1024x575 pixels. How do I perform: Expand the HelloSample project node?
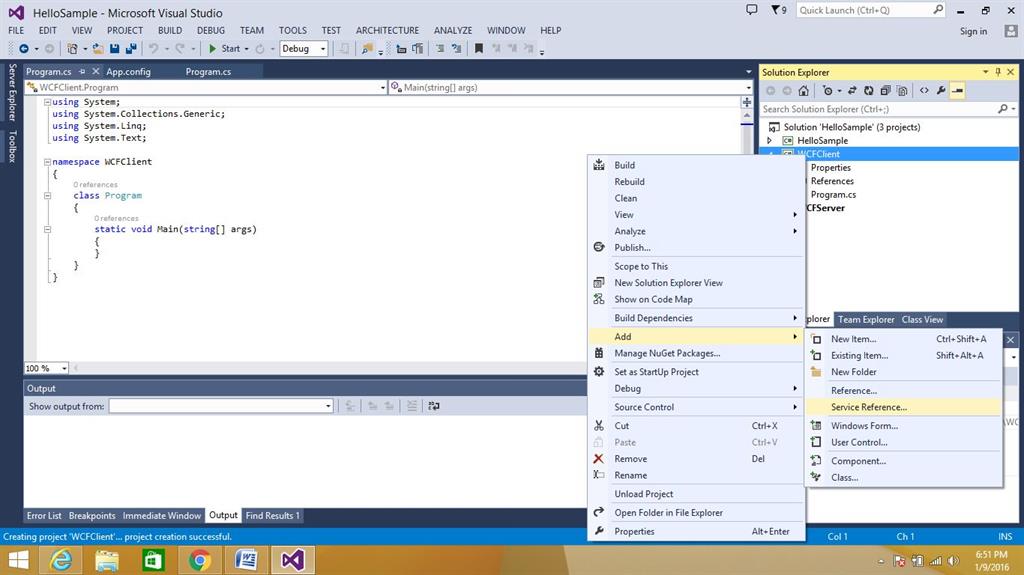pyautogui.click(x=769, y=140)
